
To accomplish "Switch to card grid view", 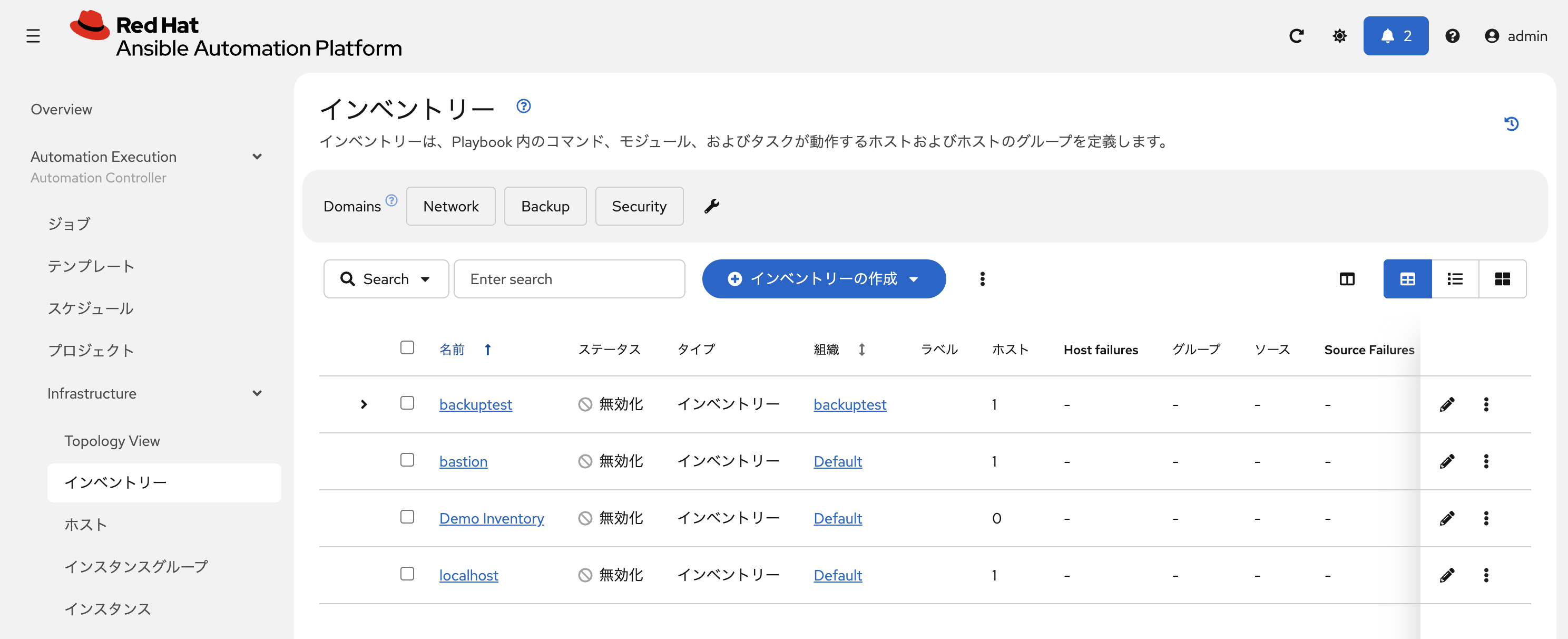I will 1502,279.
